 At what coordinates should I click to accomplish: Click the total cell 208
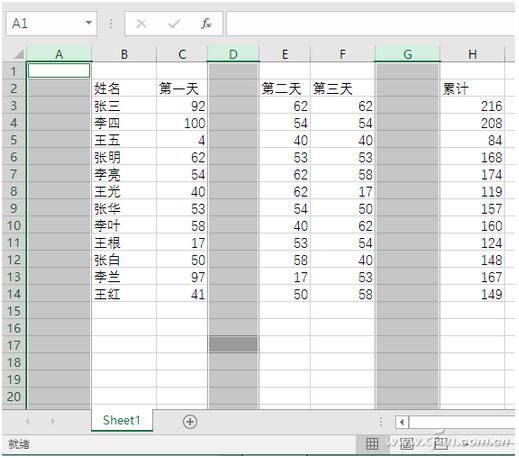(472, 123)
